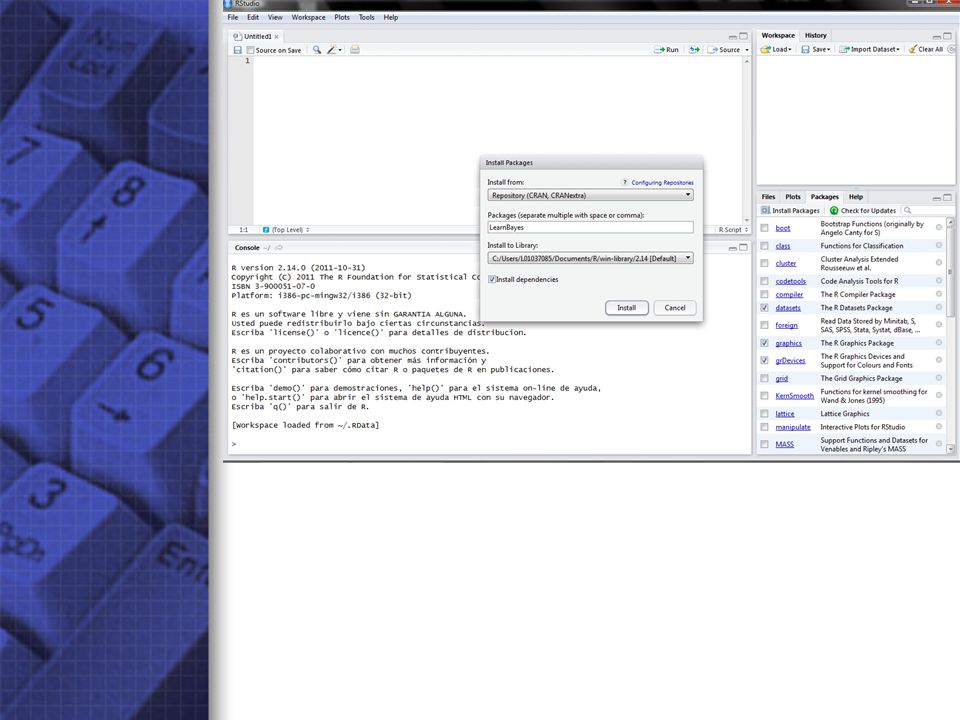Image resolution: width=960 pixels, height=720 pixels.
Task: Click the Packages field containing LearnBayes
Action: [x=590, y=227]
